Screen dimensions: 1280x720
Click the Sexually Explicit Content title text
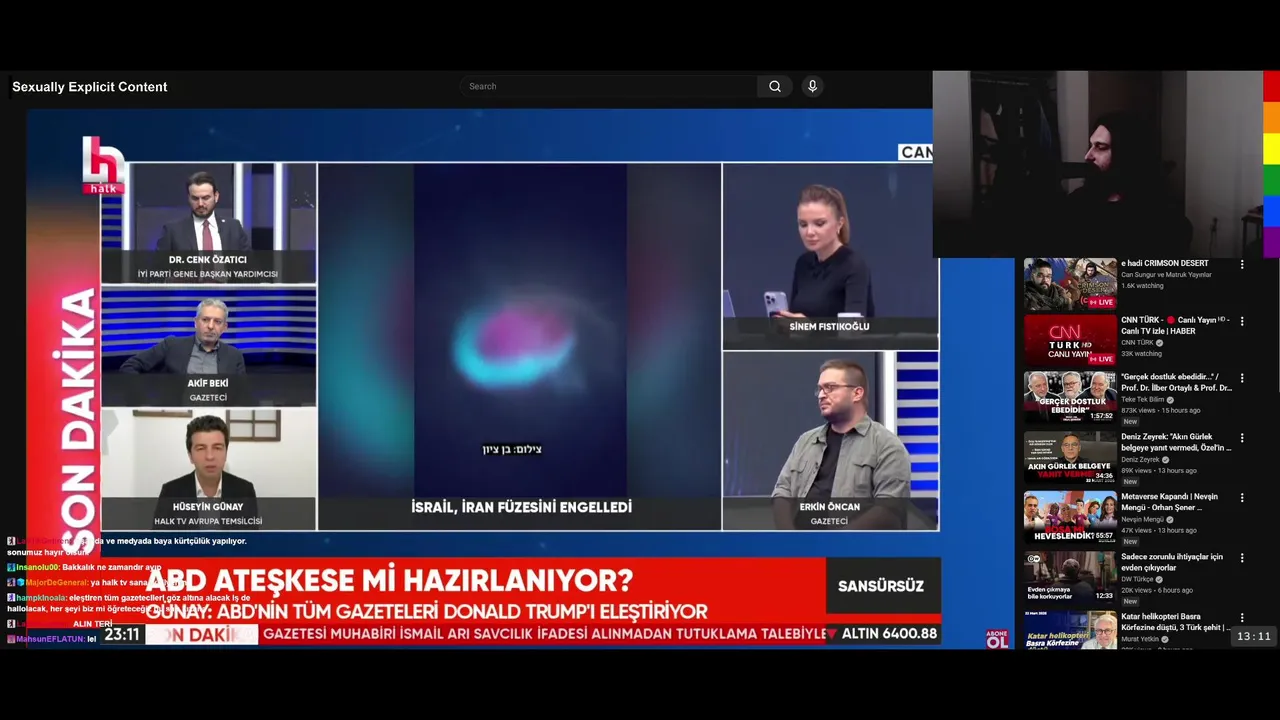click(x=90, y=87)
